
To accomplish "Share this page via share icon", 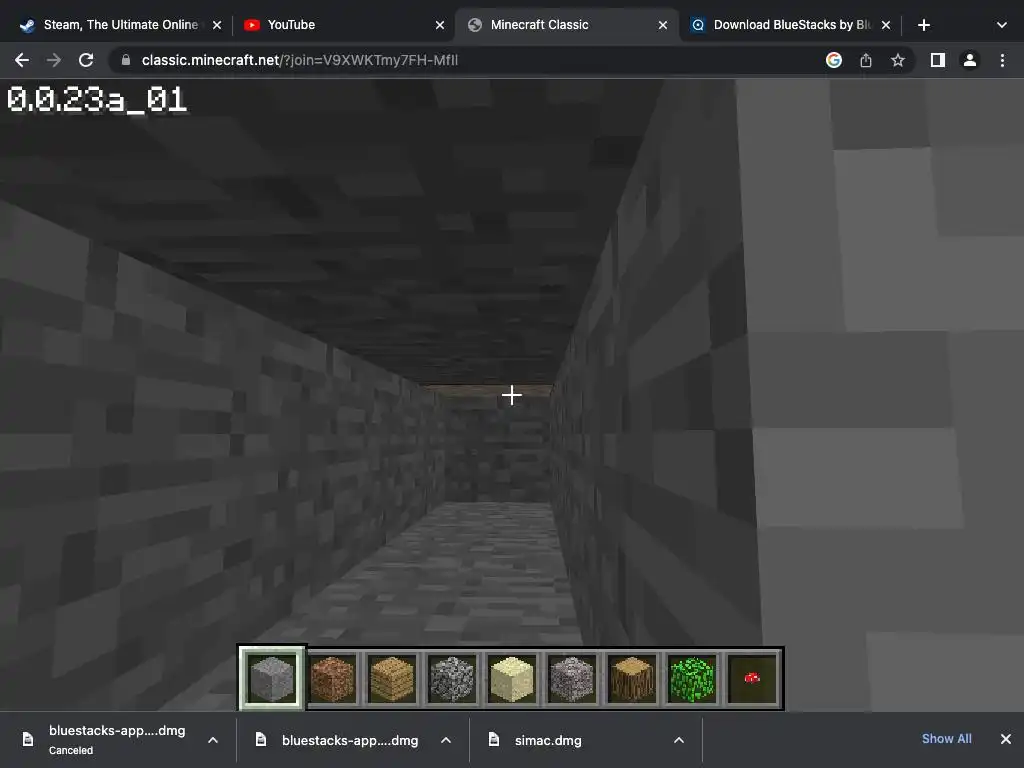I will coord(866,60).
